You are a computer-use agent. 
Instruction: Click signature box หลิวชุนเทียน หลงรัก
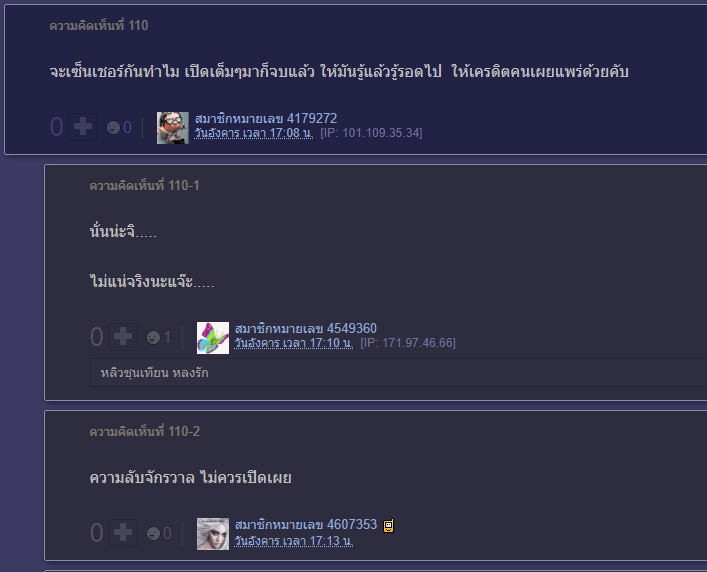[399, 373]
